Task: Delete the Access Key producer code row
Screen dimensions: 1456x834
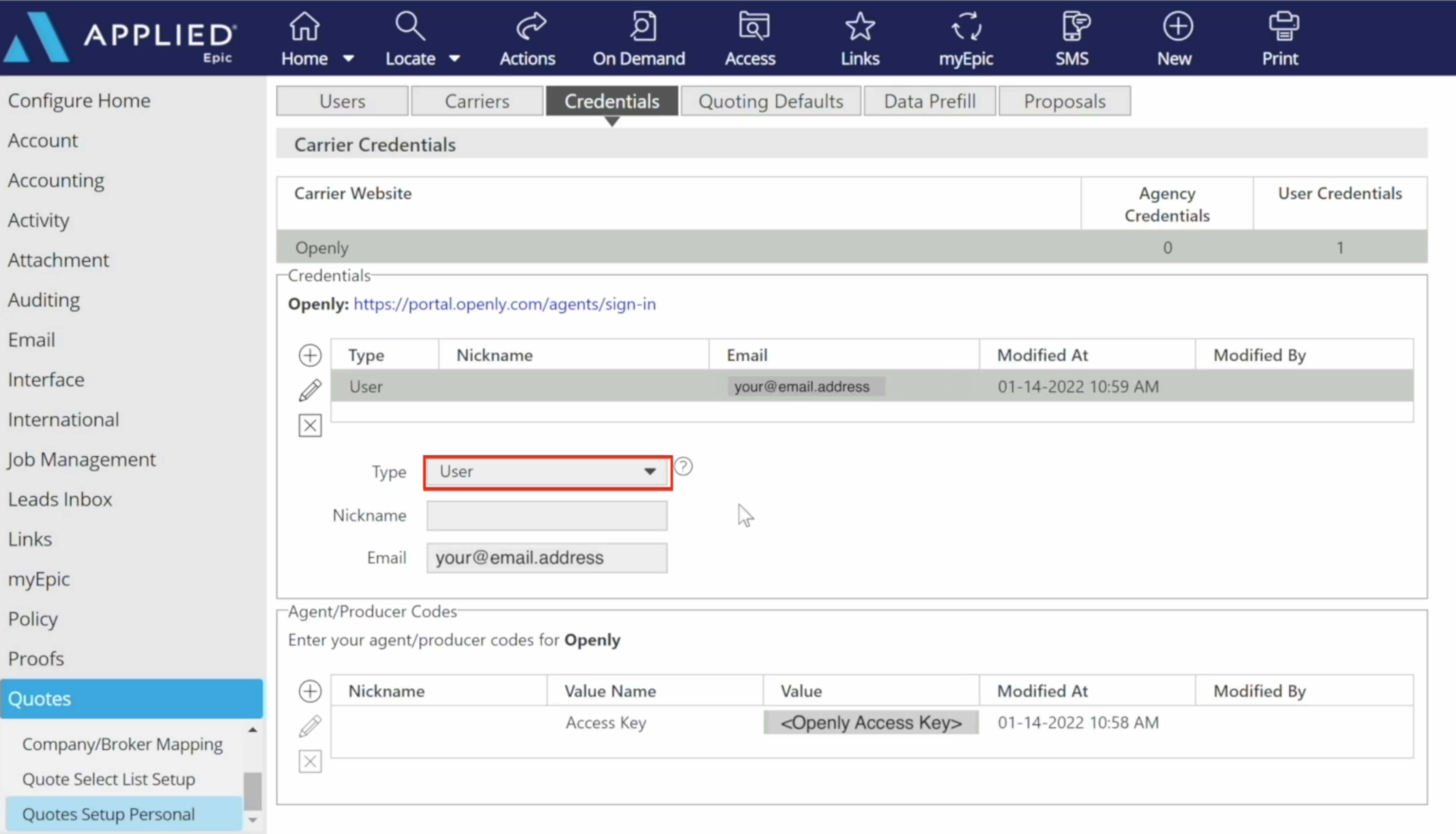Action: (x=310, y=762)
